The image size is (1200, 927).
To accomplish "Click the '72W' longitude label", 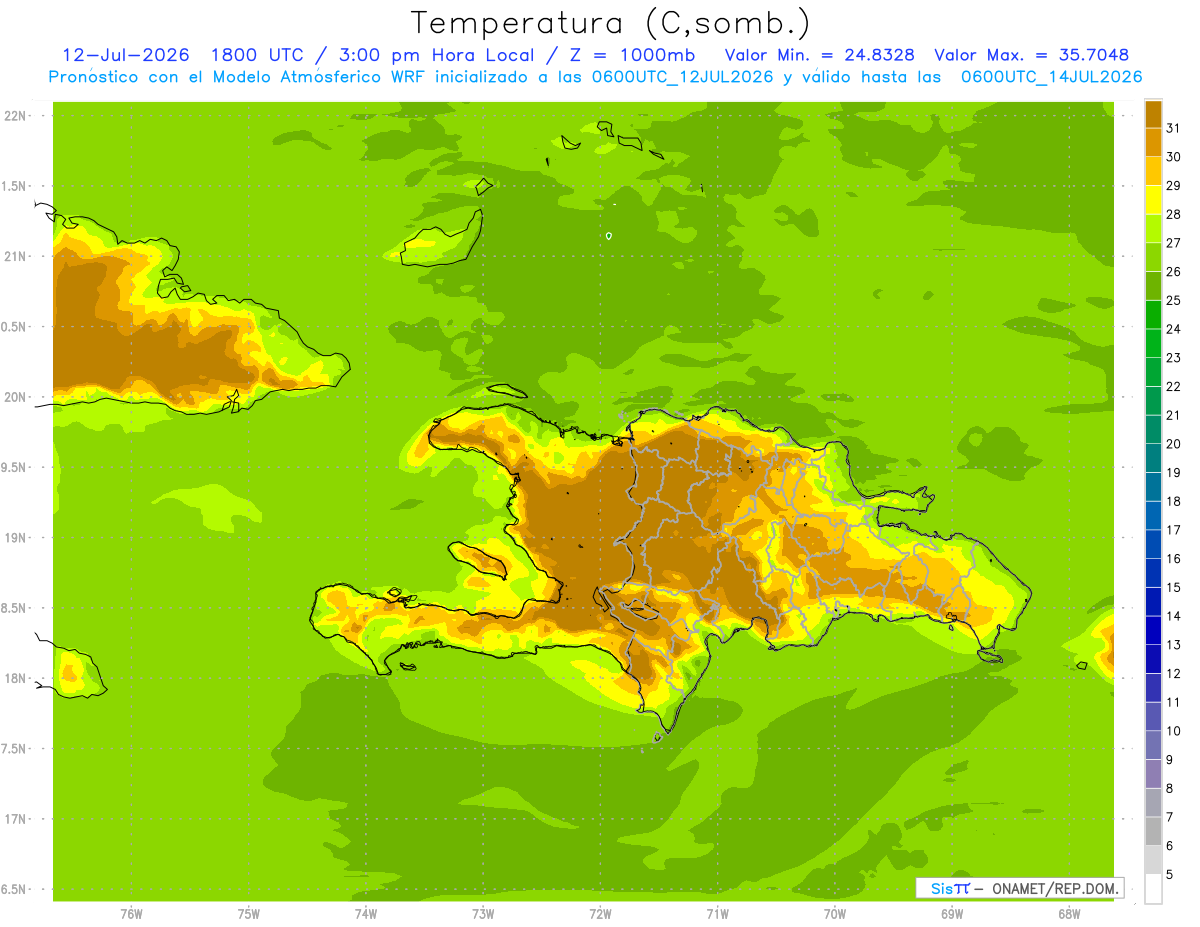I will [600, 913].
